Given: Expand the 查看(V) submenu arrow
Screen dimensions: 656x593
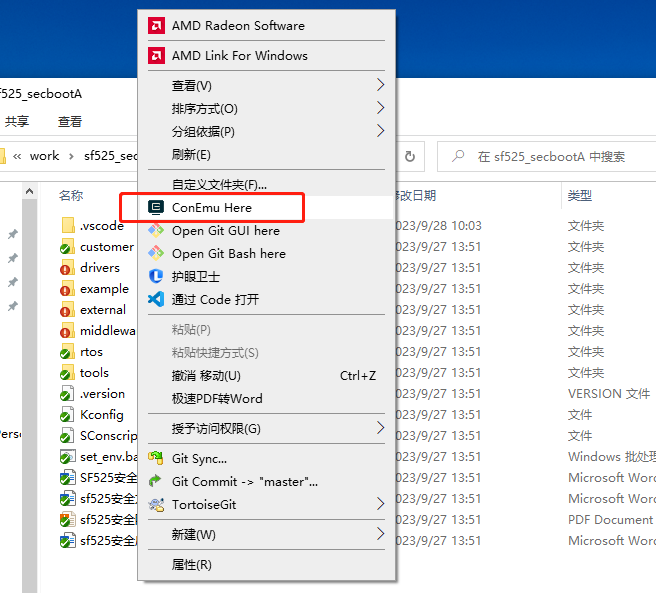Looking at the screenshot, I should (x=380, y=85).
